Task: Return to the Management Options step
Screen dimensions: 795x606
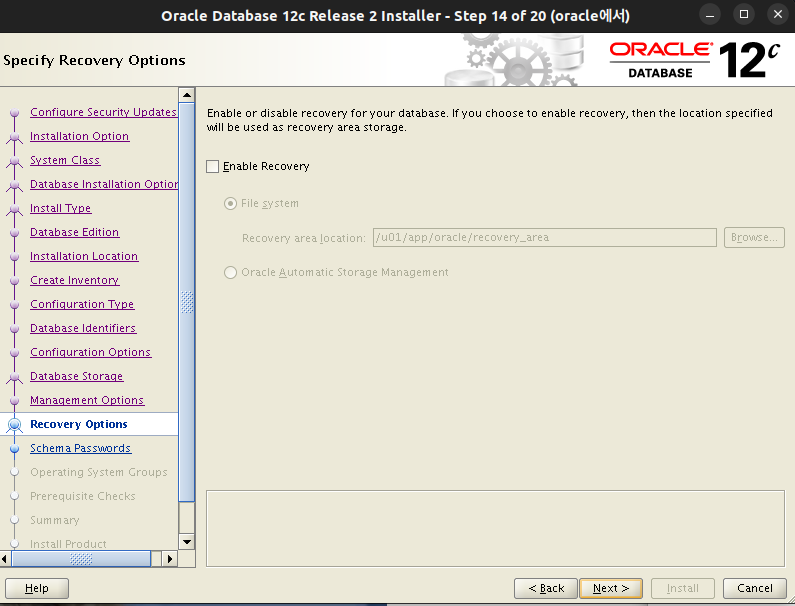Action: point(87,400)
